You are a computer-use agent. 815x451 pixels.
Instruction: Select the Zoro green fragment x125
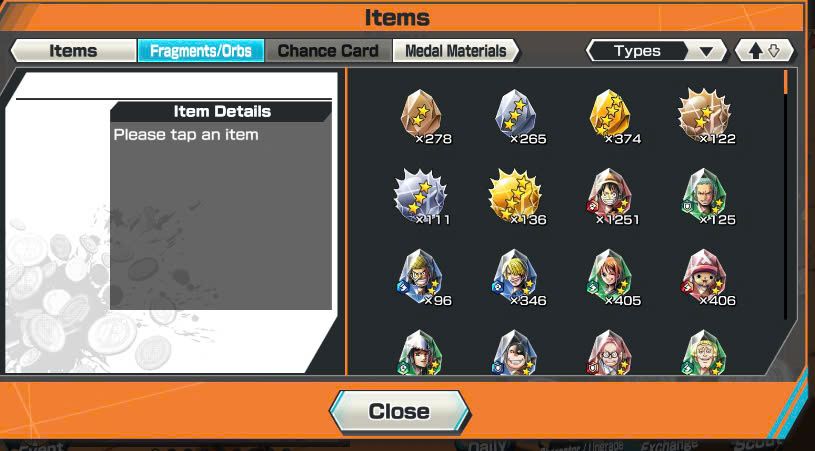705,197
